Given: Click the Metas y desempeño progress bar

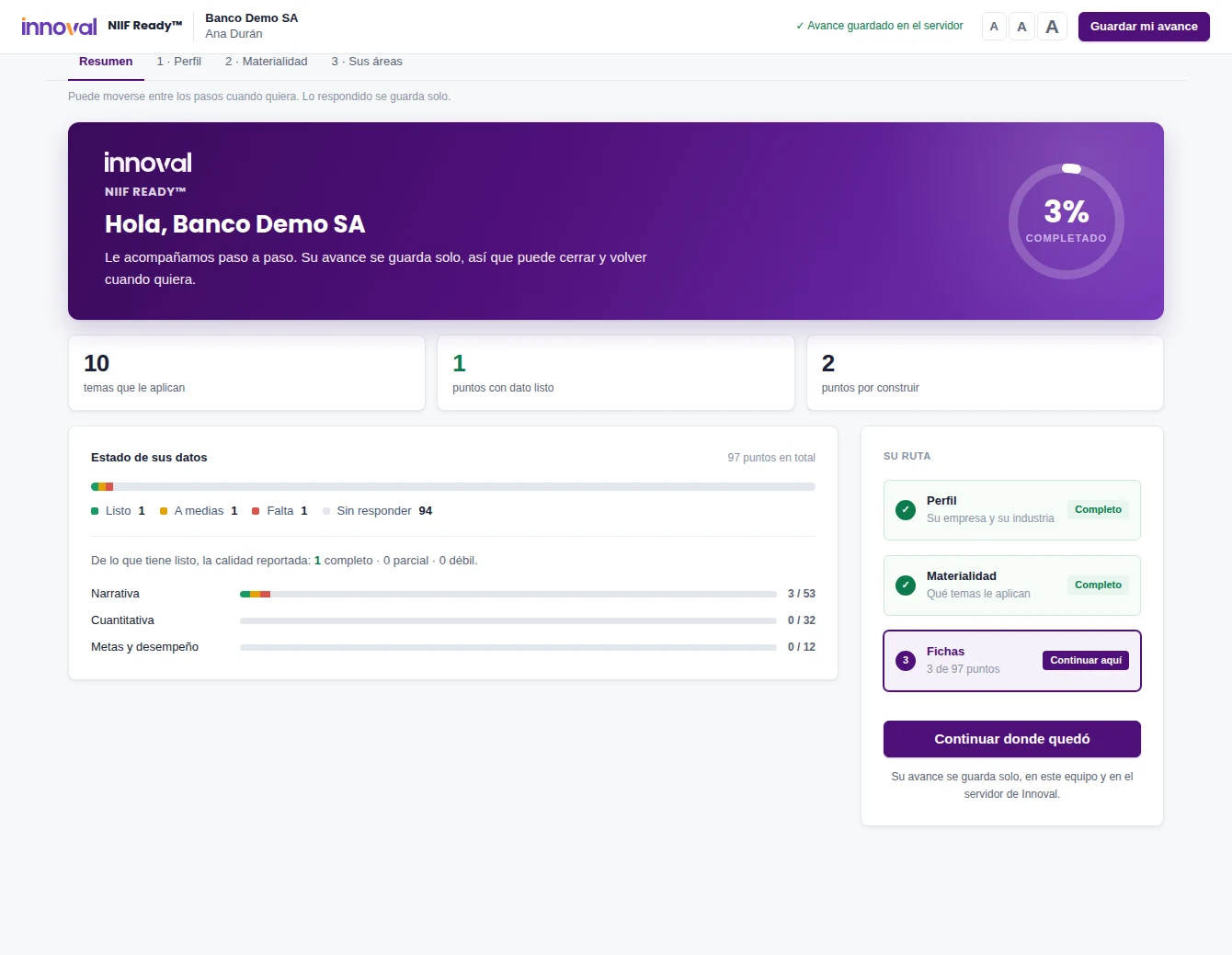Looking at the screenshot, I should 508,647.
